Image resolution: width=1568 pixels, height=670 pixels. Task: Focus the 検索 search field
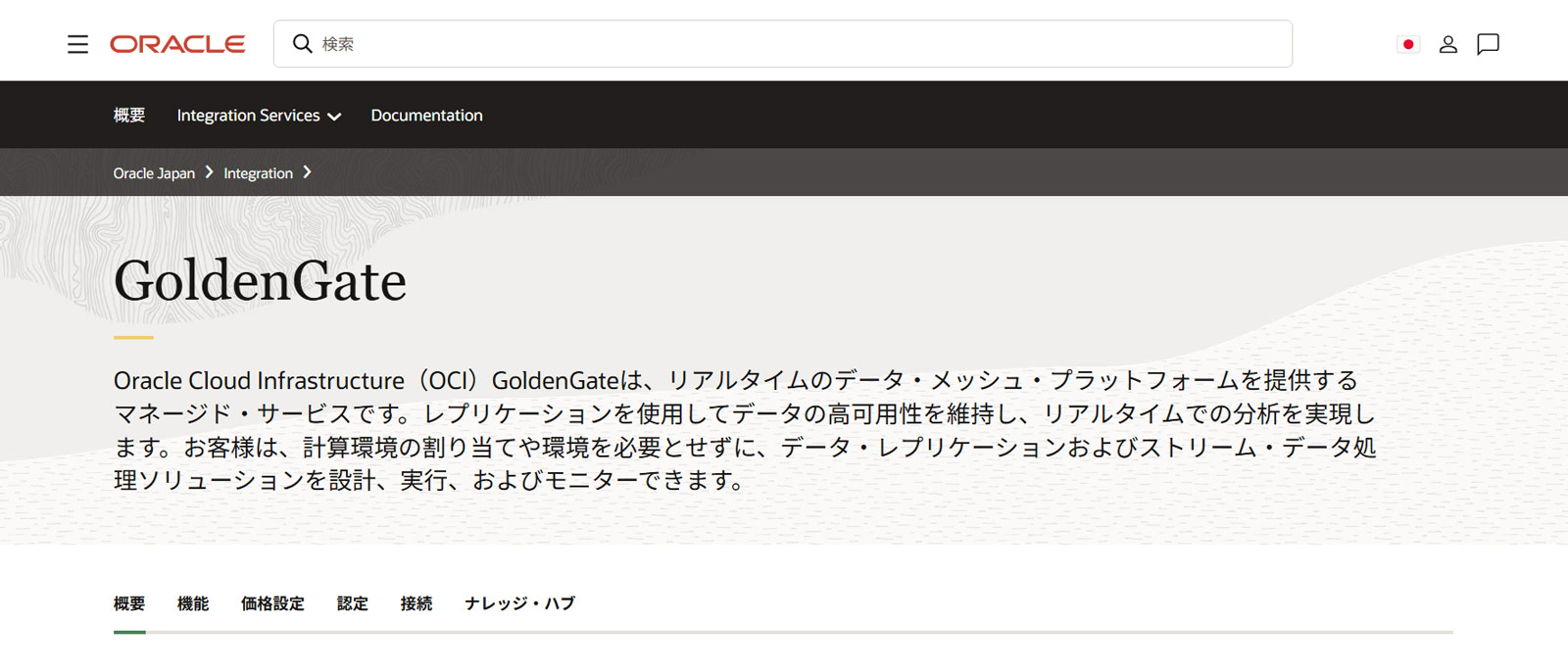(x=782, y=44)
